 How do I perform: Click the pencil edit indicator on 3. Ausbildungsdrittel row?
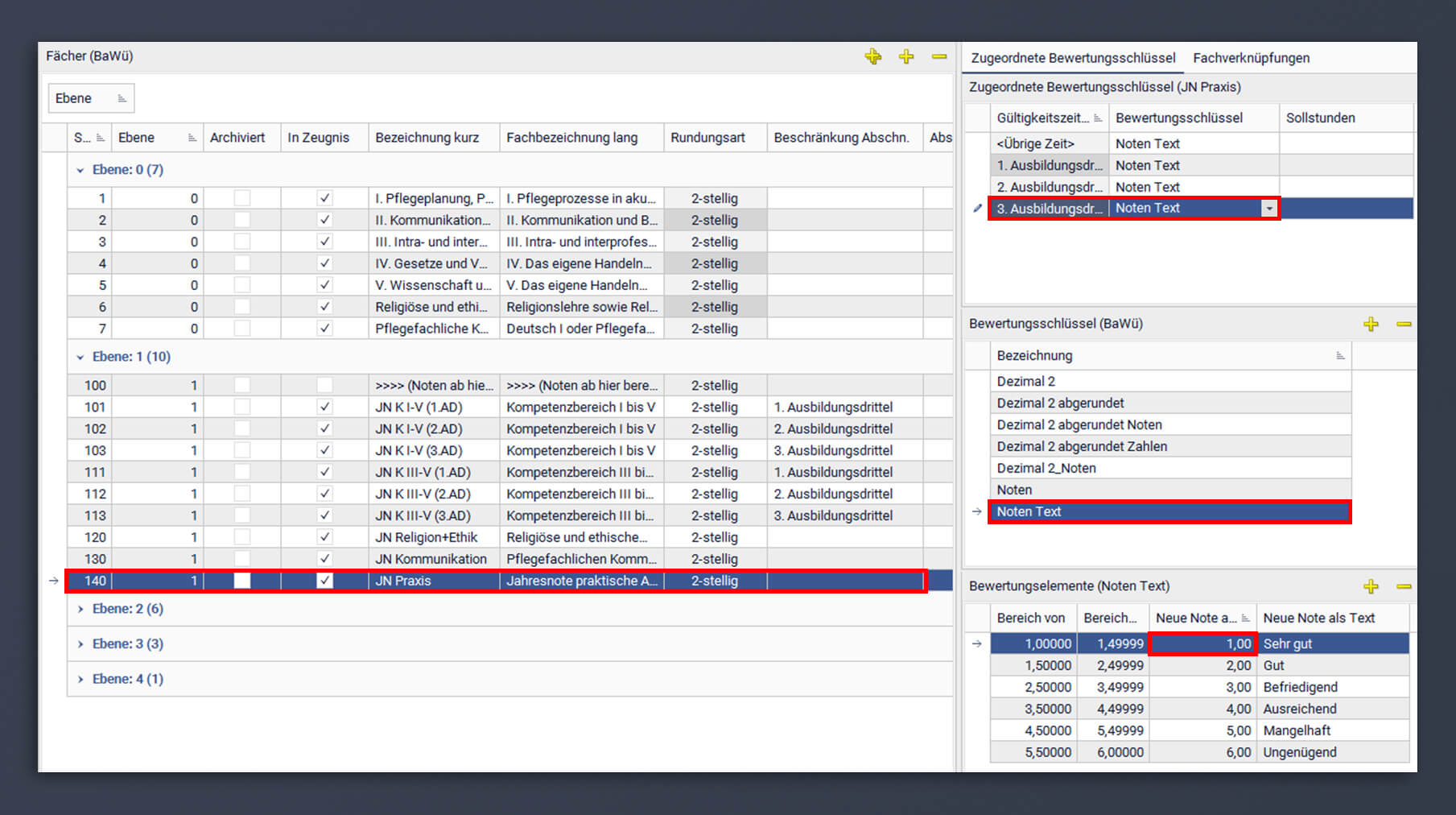click(977, 209)
